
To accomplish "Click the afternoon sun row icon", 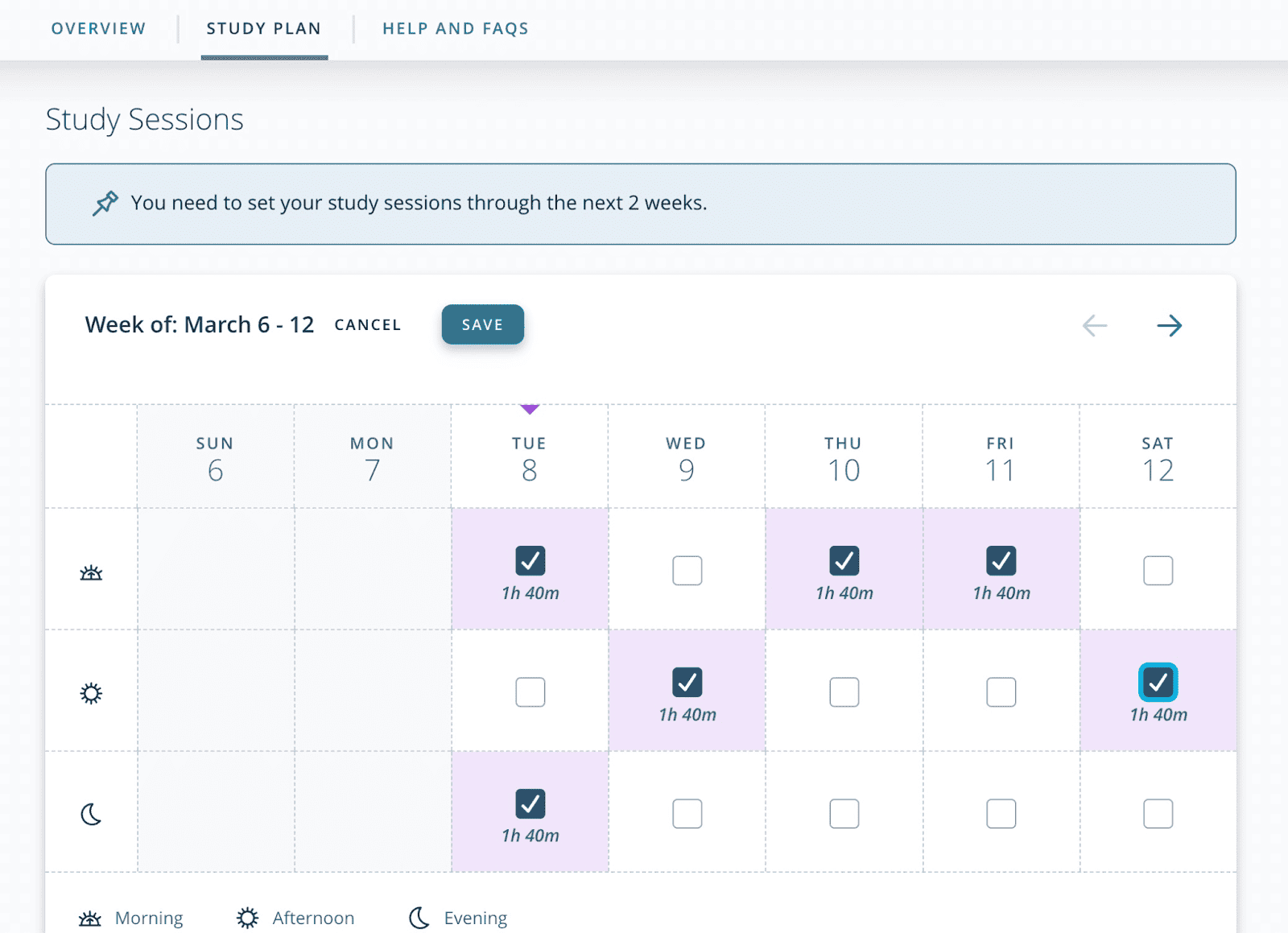I will [x=91, y=693].
